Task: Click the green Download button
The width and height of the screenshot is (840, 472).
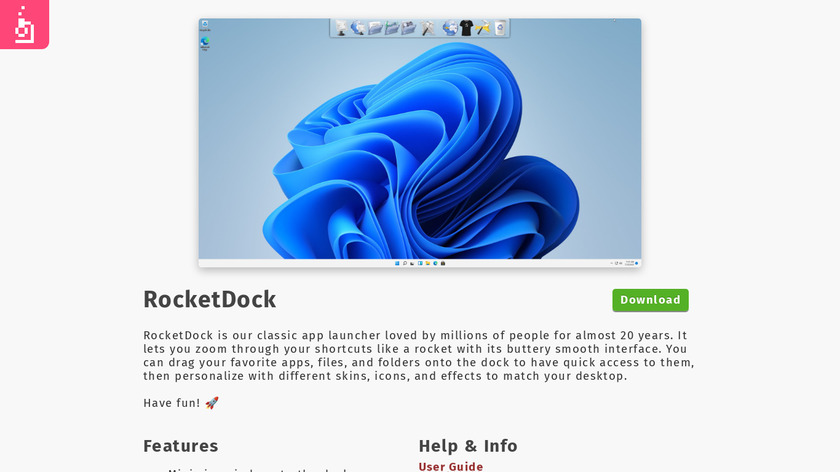Action: click(x=650, y=300)
